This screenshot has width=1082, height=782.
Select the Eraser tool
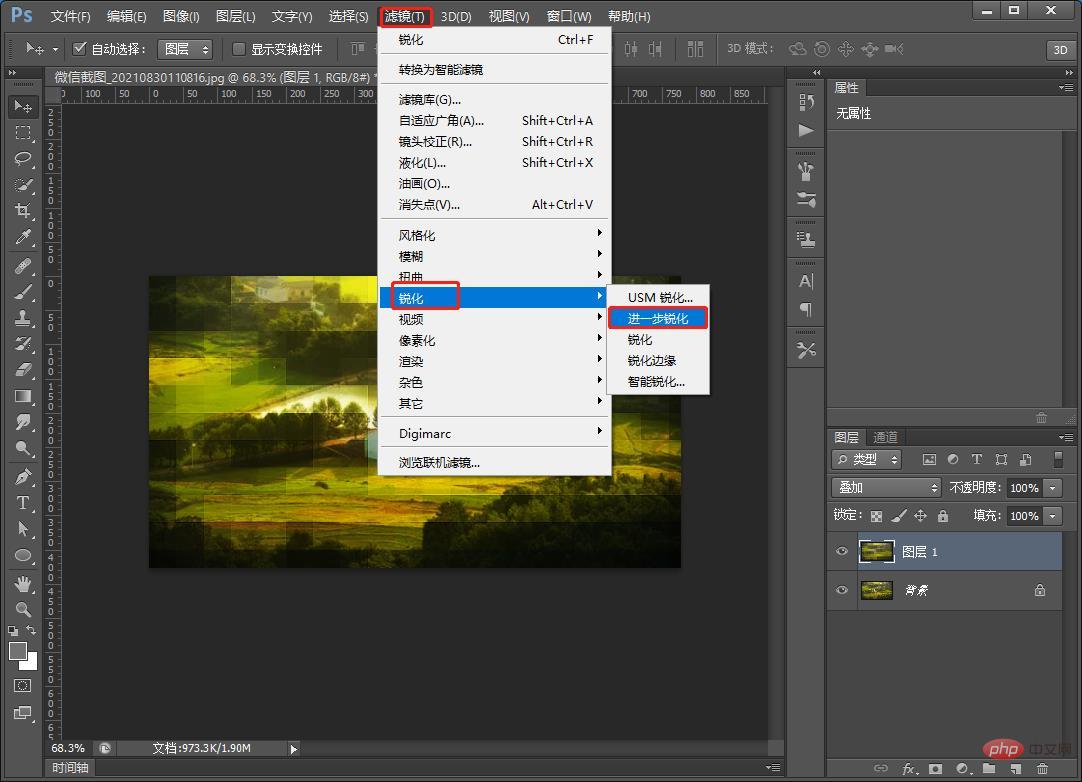[x=23, y=370]
